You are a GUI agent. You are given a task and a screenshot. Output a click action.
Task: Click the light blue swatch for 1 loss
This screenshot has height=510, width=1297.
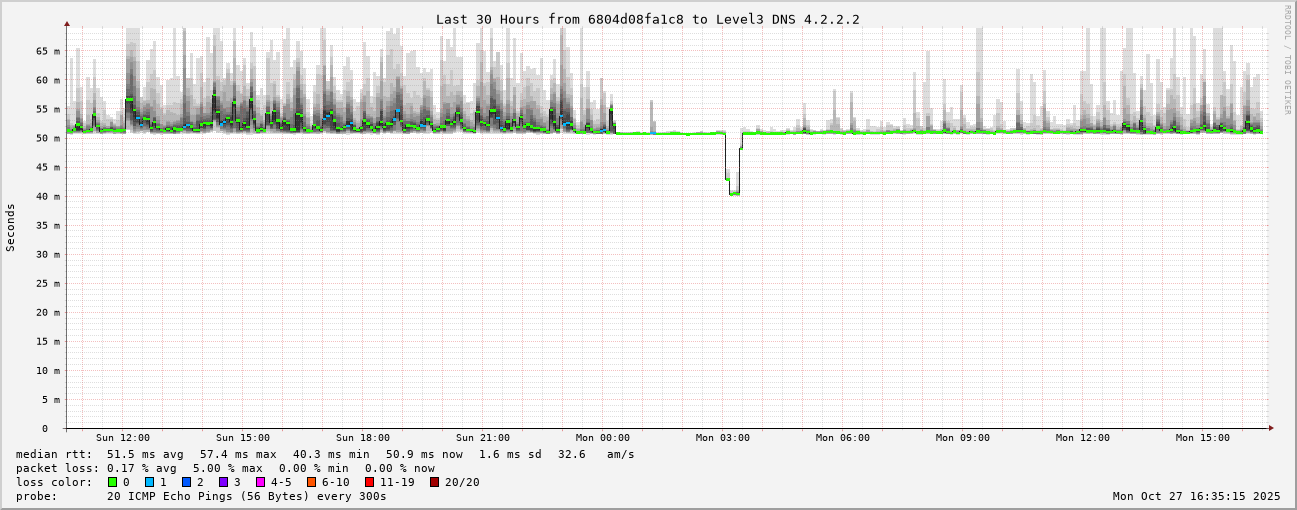149,482
